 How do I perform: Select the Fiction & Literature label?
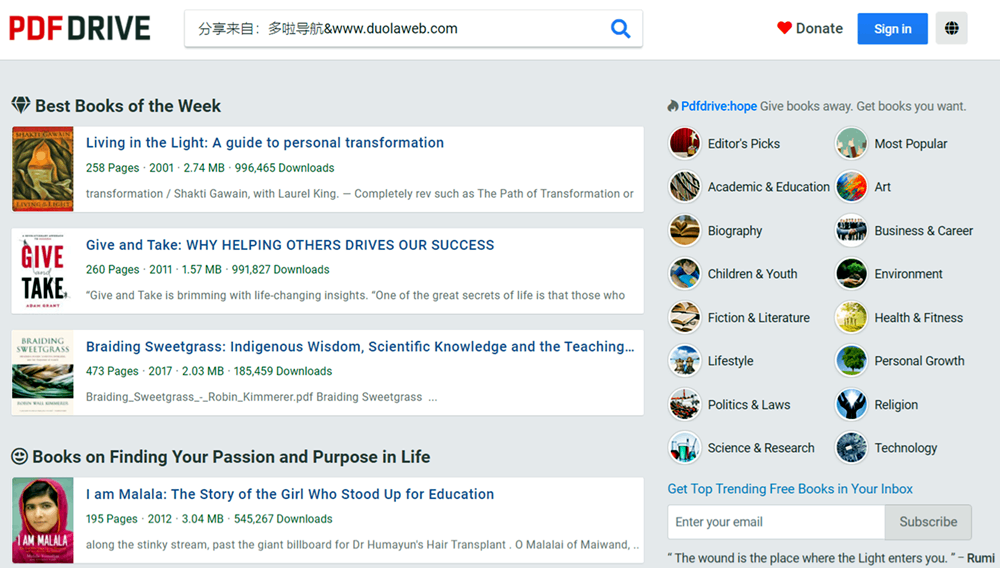759,317
